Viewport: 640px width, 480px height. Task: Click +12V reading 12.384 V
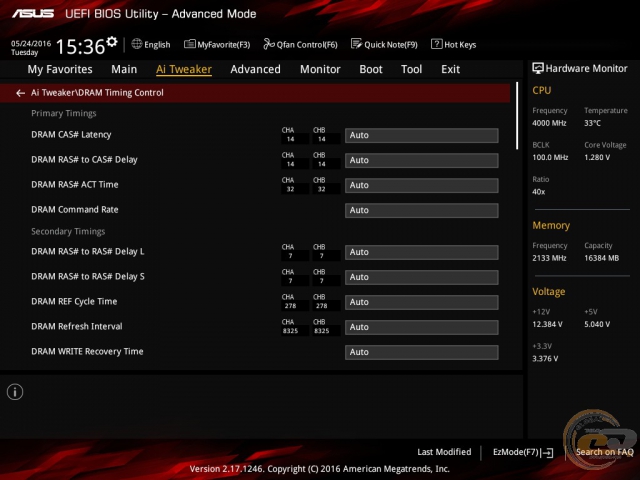[547, 324]
